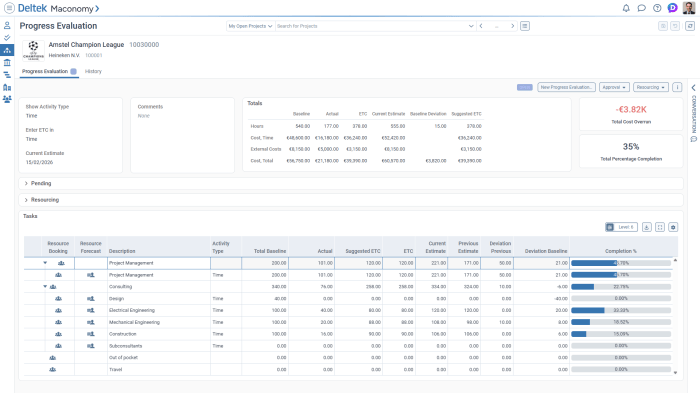
Task: Click the Resource Booking icon in the Mechanical Engineering row
Action: click(58, 322)
